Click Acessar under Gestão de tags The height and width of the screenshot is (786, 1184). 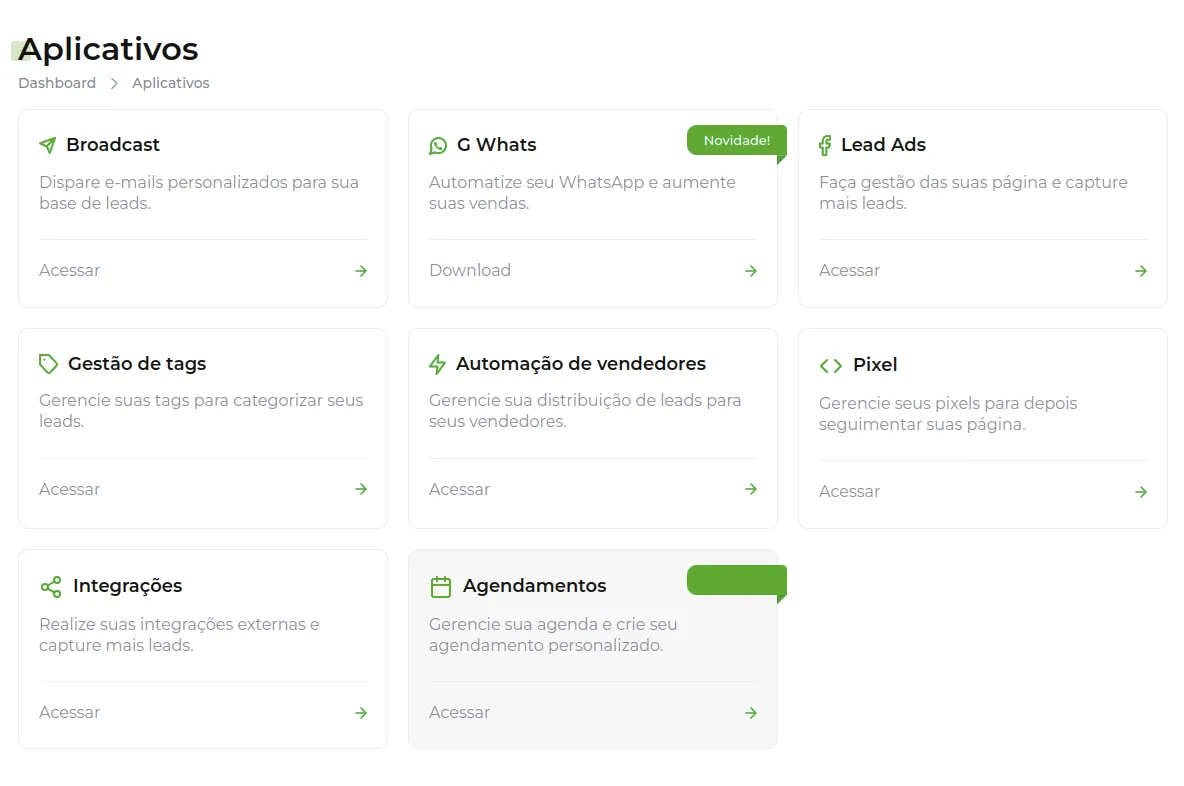pyautogui.click(x=69, y=489)
